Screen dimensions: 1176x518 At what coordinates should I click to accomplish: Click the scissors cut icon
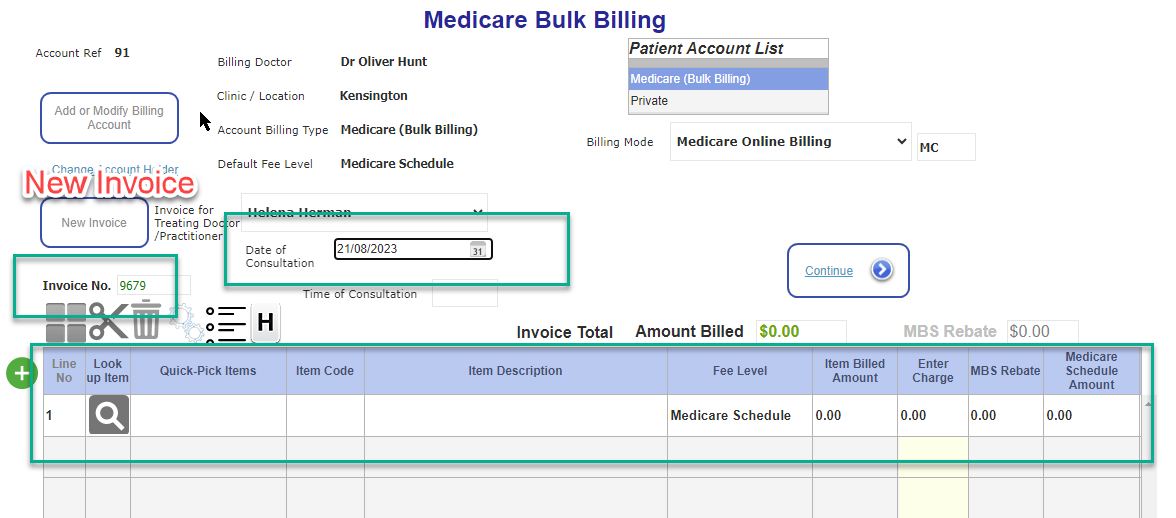click(x=109, y=321)
